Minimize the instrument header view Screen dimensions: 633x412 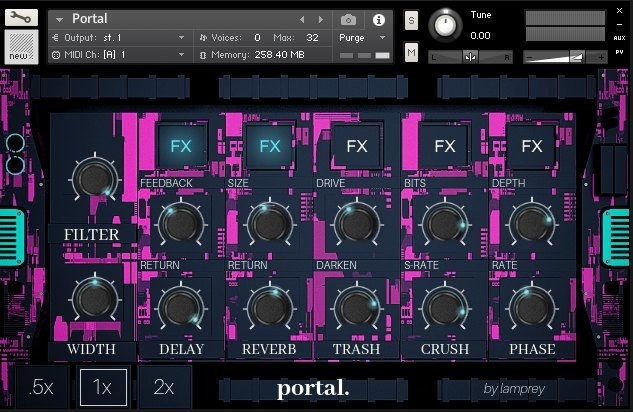[x=619, y=25]
